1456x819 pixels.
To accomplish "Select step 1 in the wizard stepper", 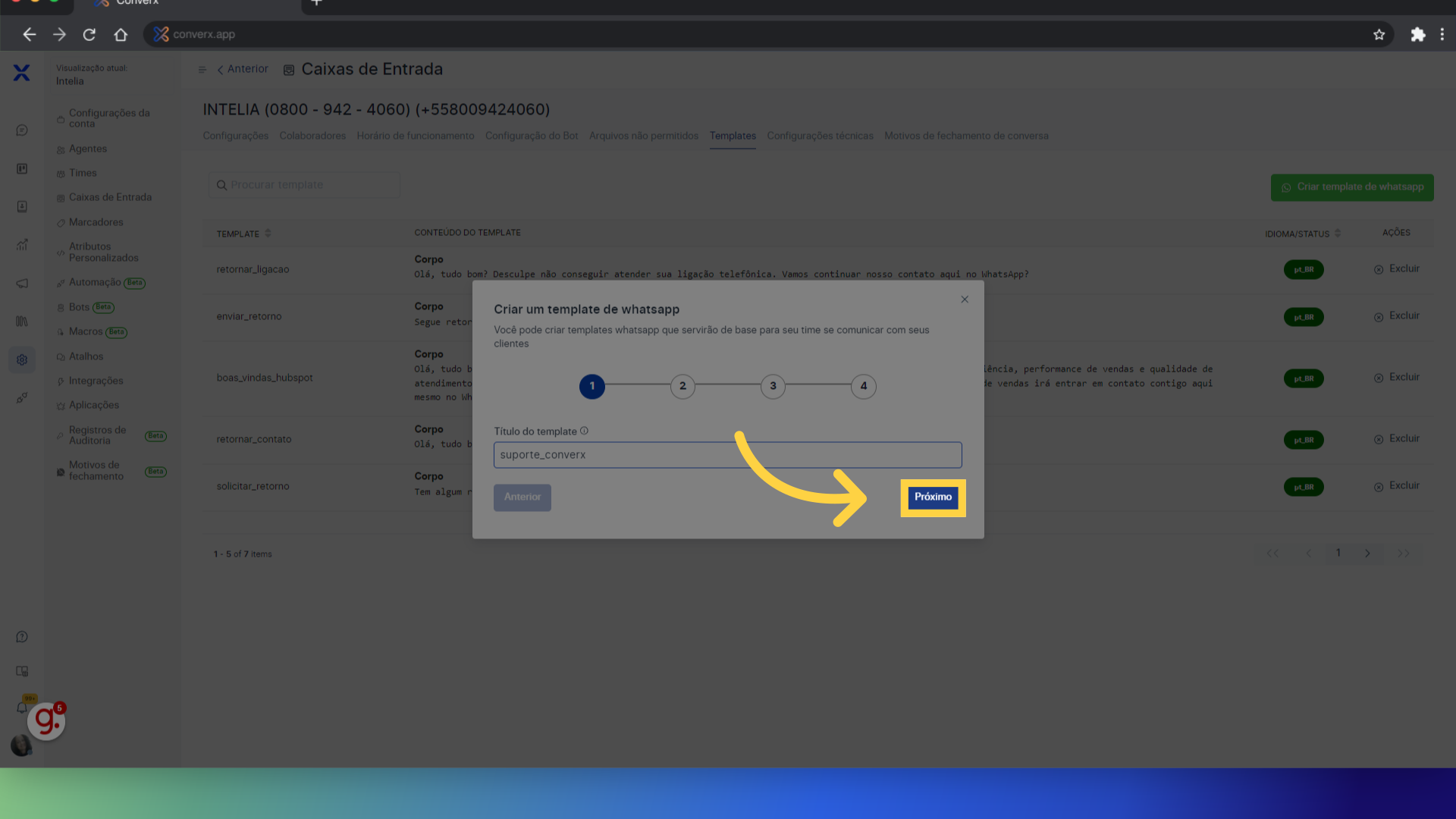I will (x=592, y=386).
